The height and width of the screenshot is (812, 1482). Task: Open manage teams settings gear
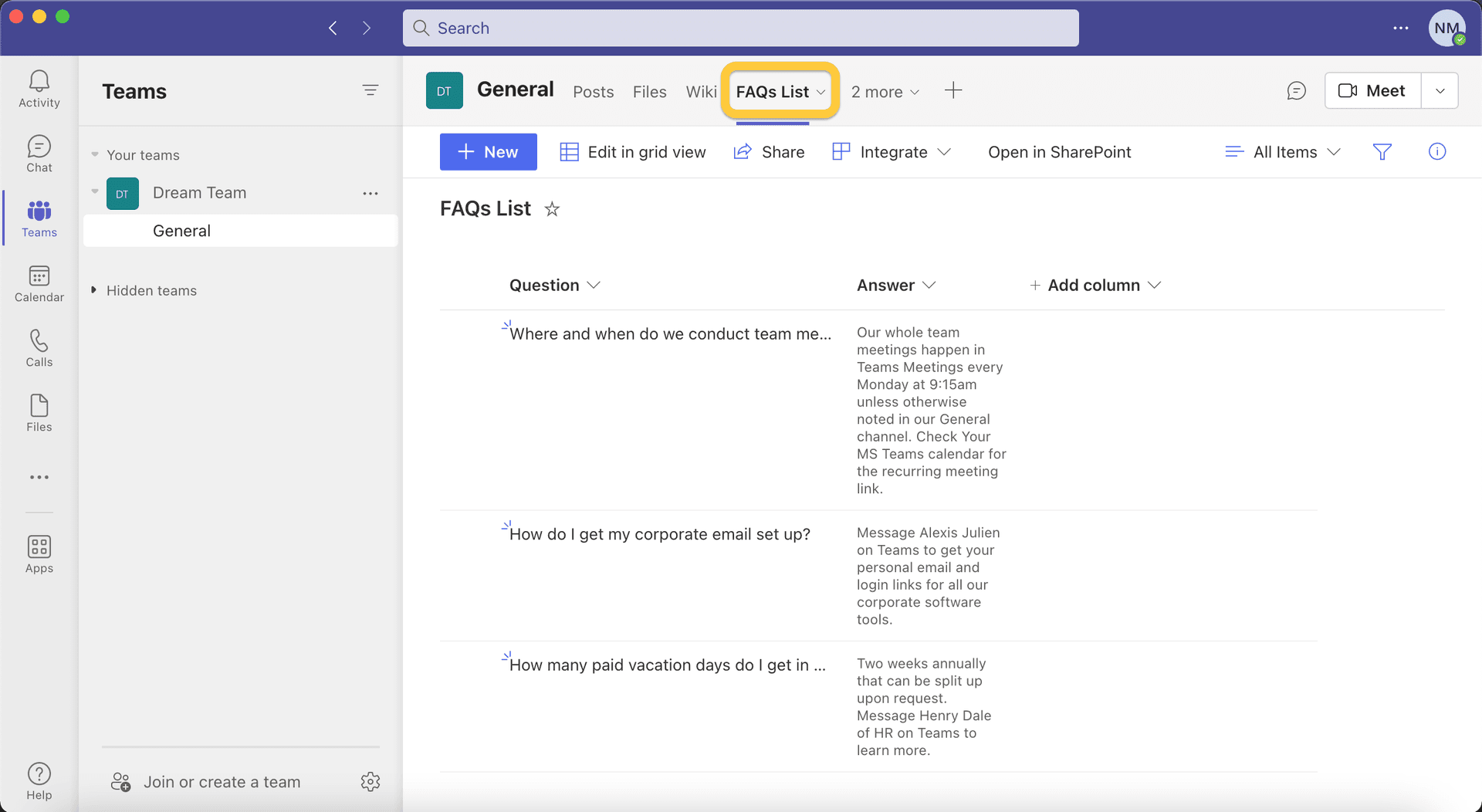(370, 781)
